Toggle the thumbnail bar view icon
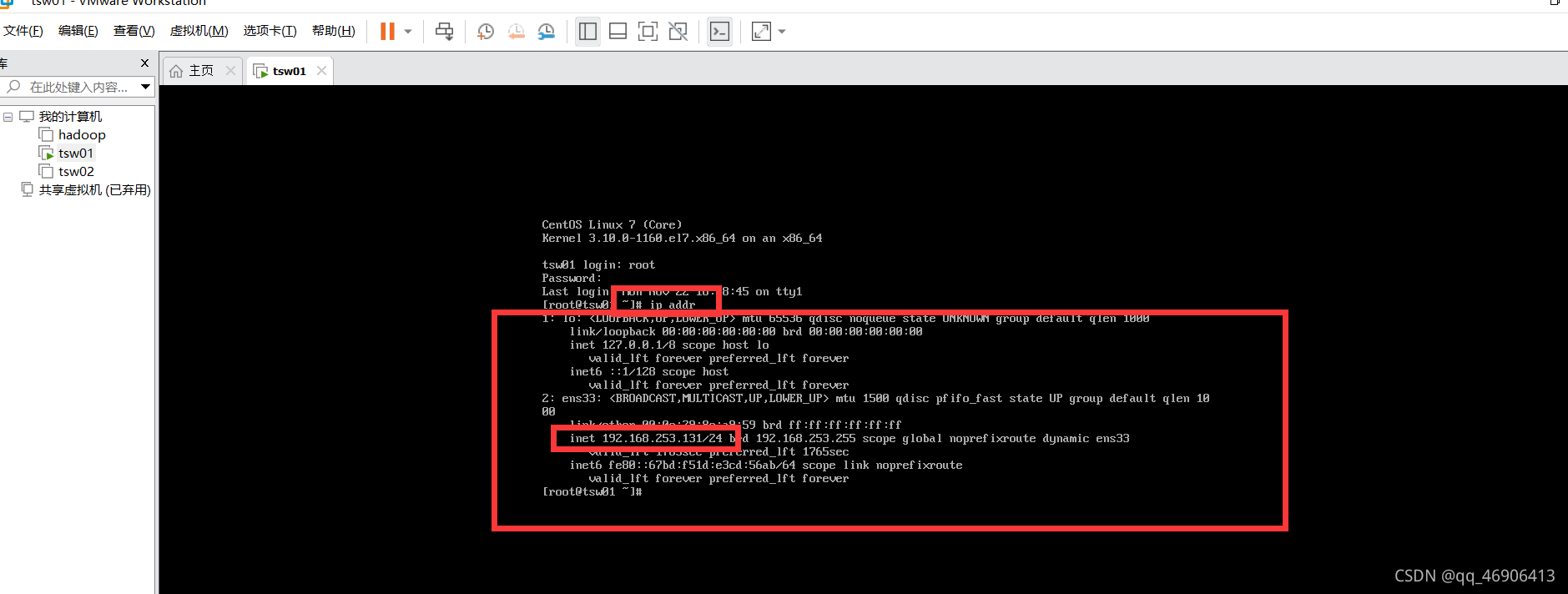 [x=618, y=32]
